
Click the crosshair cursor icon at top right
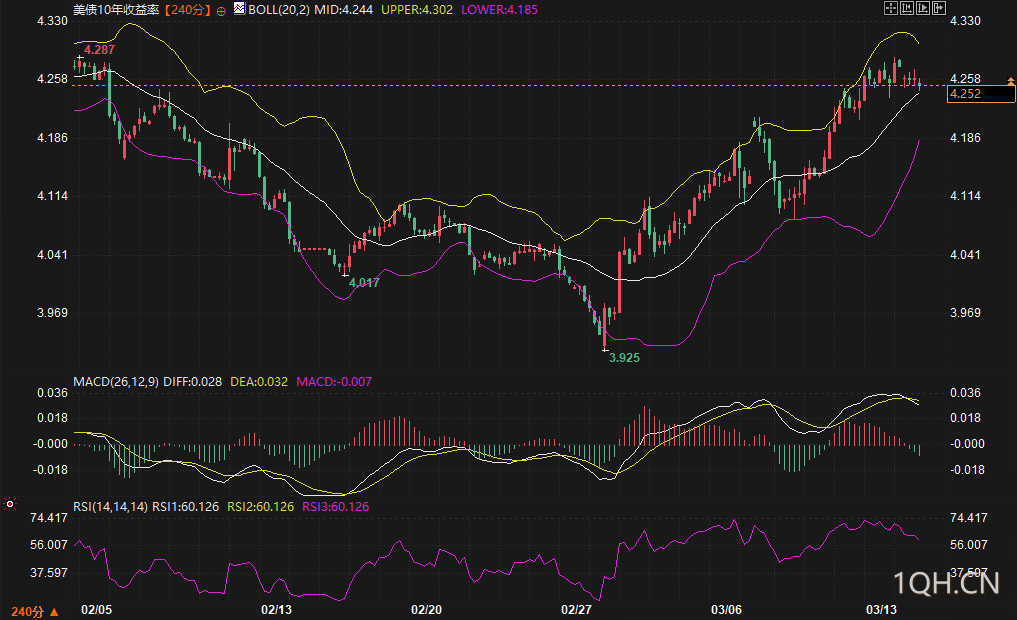point(890,8)
